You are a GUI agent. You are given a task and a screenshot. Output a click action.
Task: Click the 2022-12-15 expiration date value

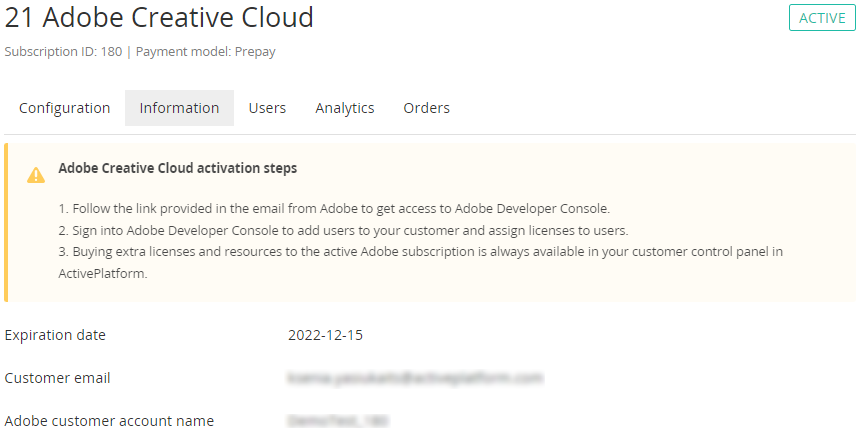click(325, 335)
